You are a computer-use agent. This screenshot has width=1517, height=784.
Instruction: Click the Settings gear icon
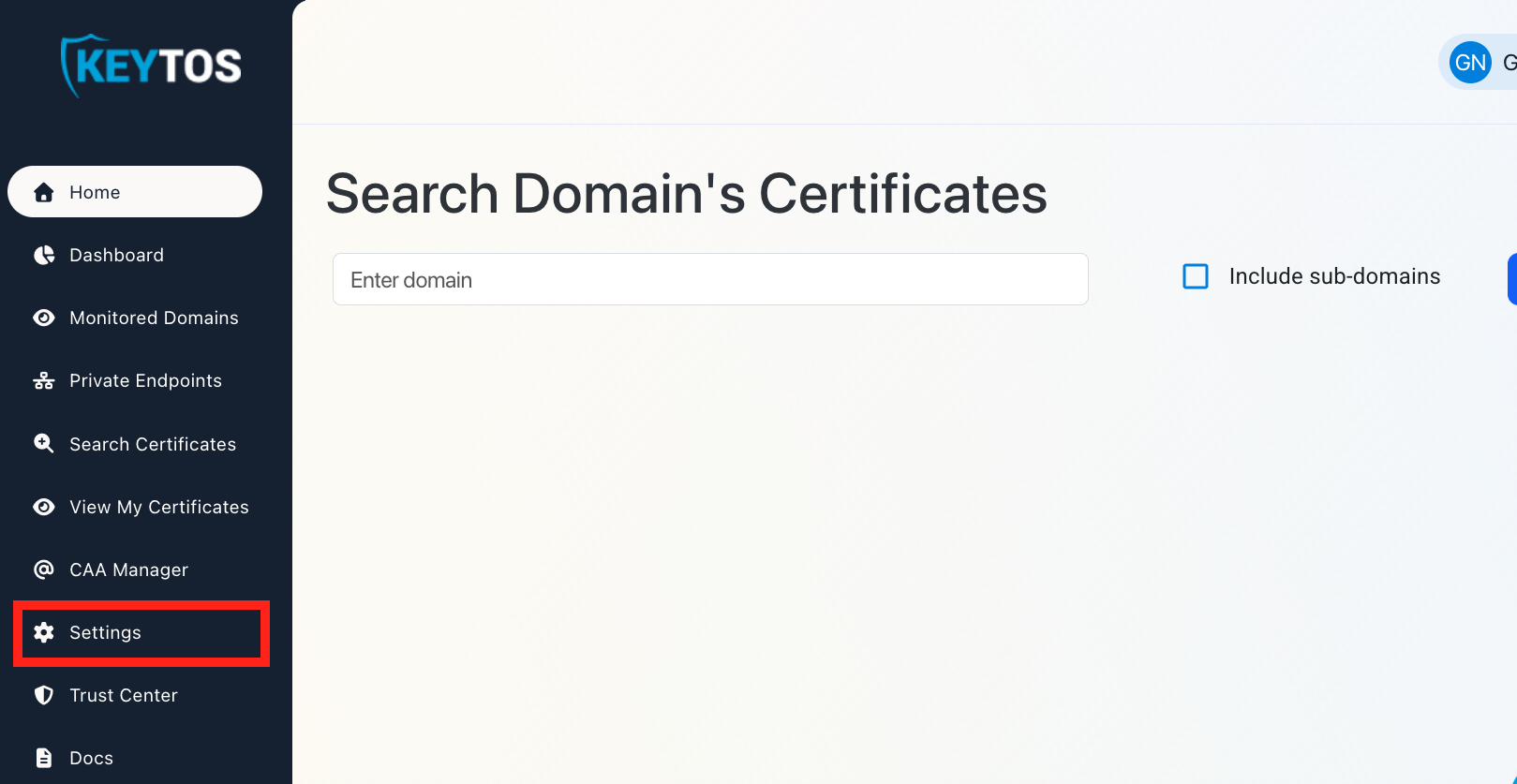coord(43,632)
